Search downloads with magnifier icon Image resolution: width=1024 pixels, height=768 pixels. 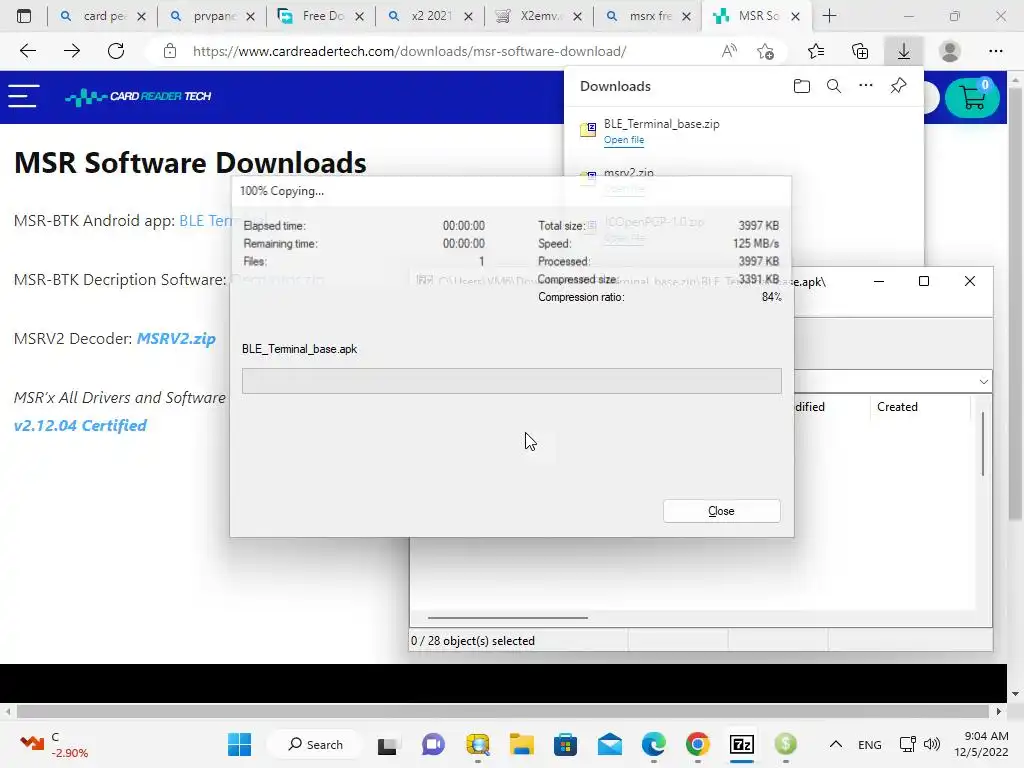pyautogui.click(x=834, y=86)
